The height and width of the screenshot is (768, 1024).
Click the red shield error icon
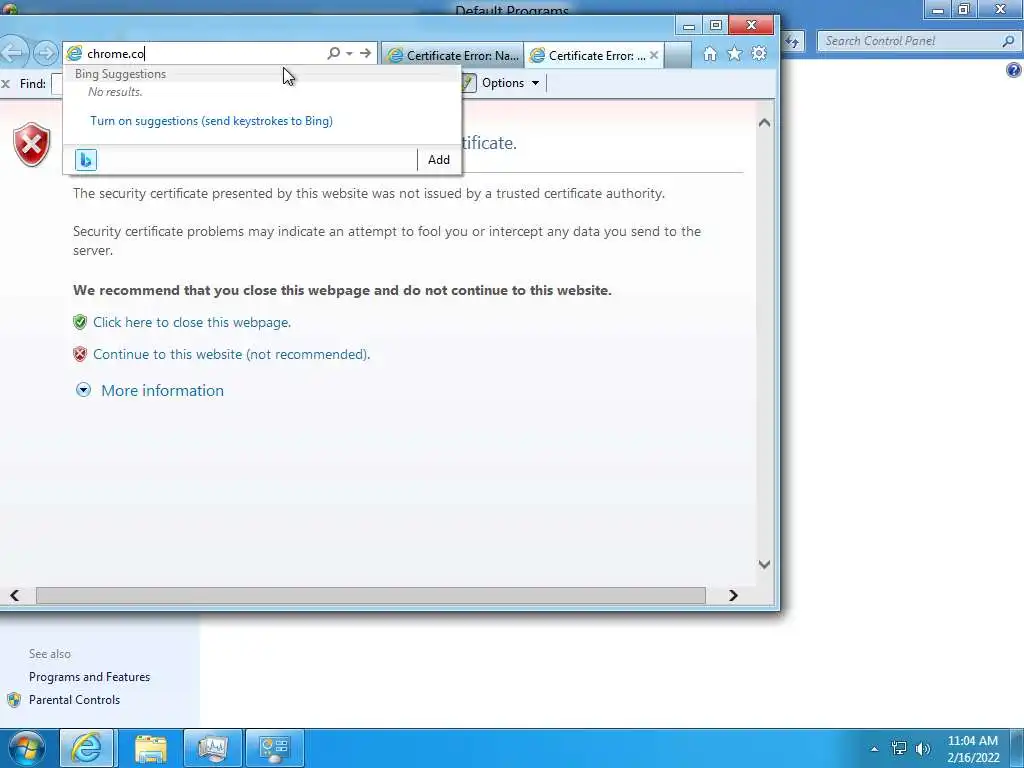click(31, 144)
